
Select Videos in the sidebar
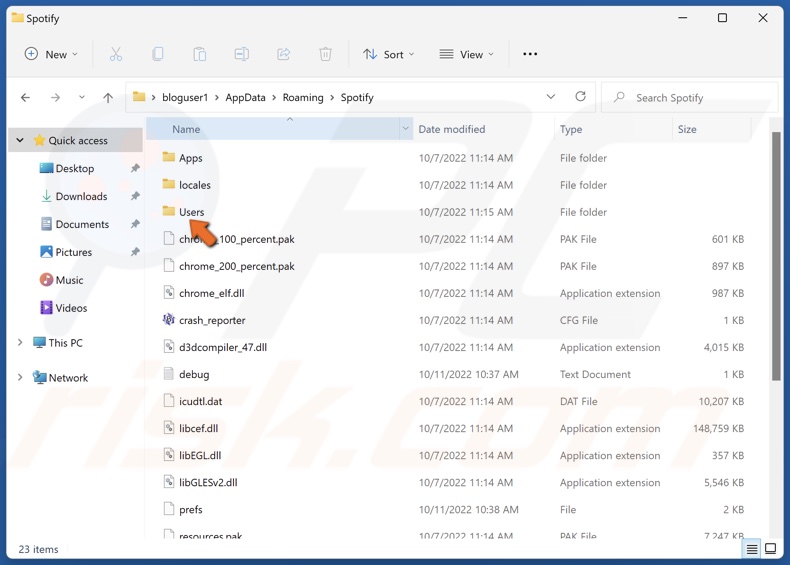[x=71, y=308]
